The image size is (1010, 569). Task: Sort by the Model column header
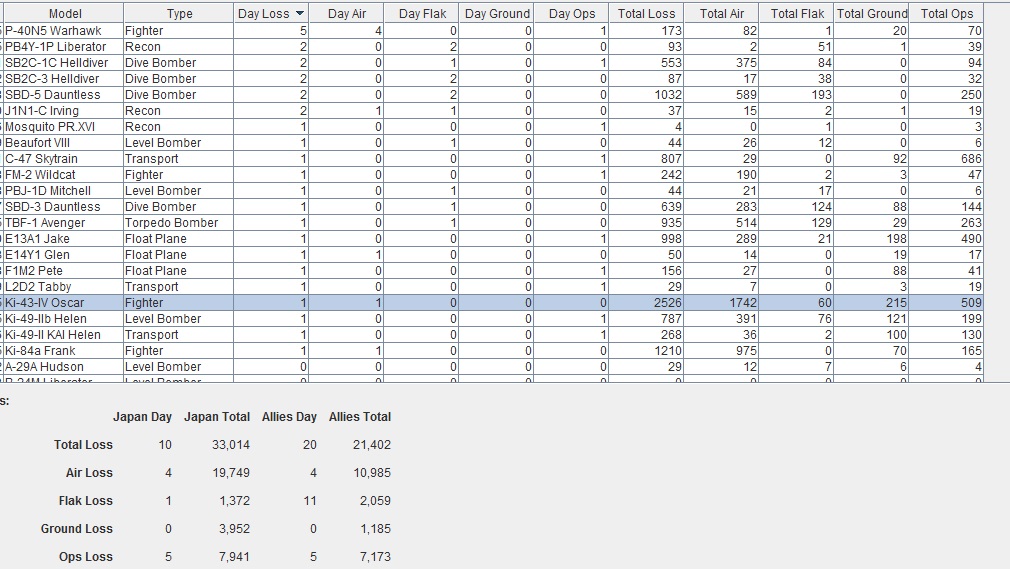[64, 14]
